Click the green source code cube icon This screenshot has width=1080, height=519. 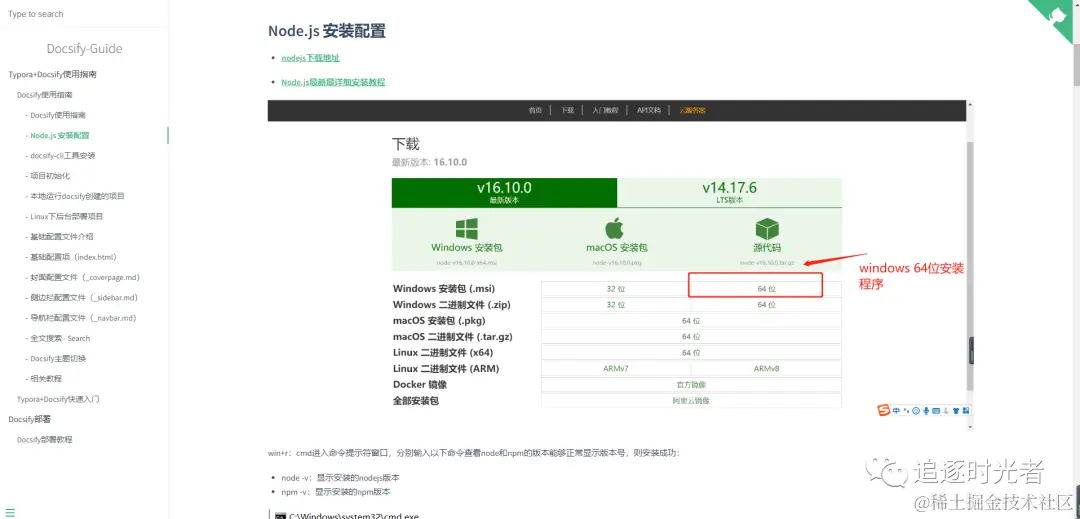(767, 229)
